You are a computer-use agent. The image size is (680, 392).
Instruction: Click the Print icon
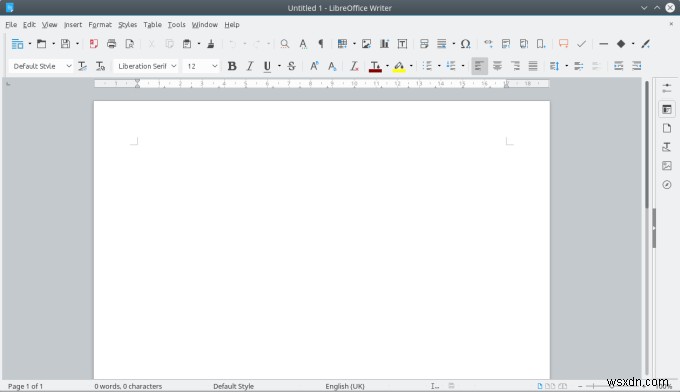click(x=111, y=44)
